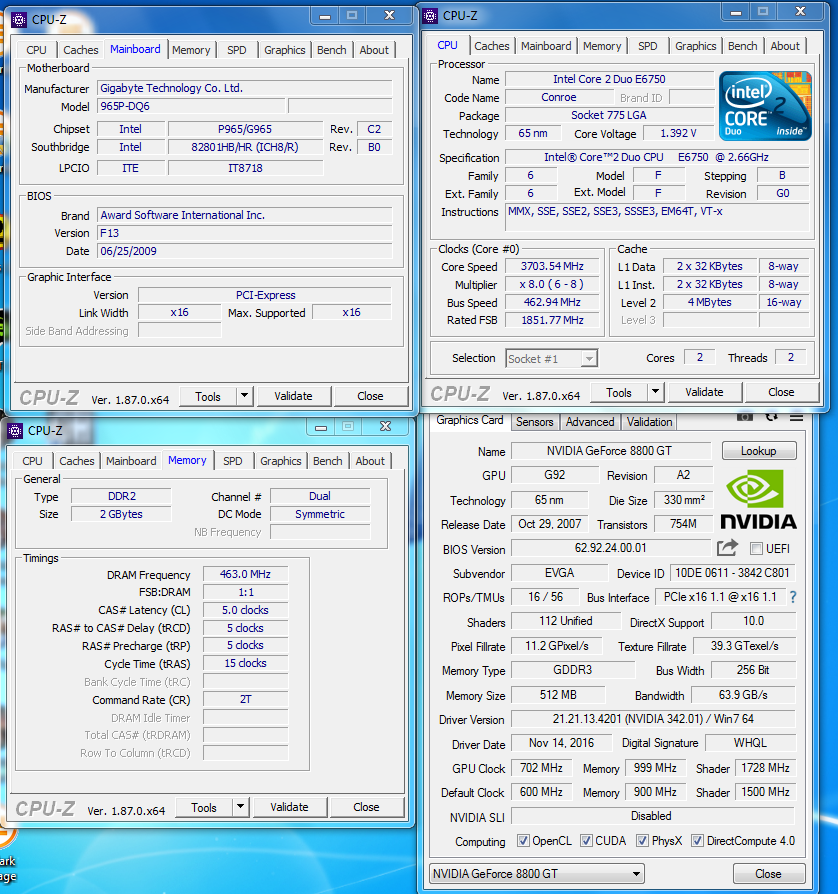The image size is (838, 894).
Task: Click Validate in the Memory CPU-Z window
Action: (x=289, y=807)
